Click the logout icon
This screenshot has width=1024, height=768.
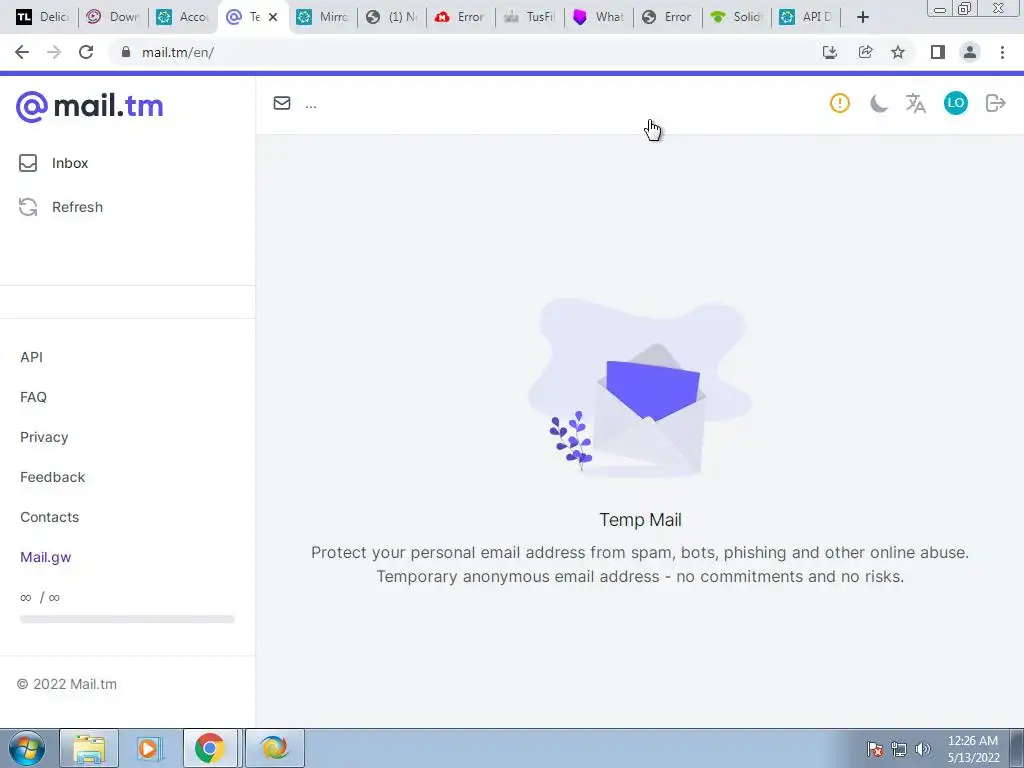click(x=995, y=103)
